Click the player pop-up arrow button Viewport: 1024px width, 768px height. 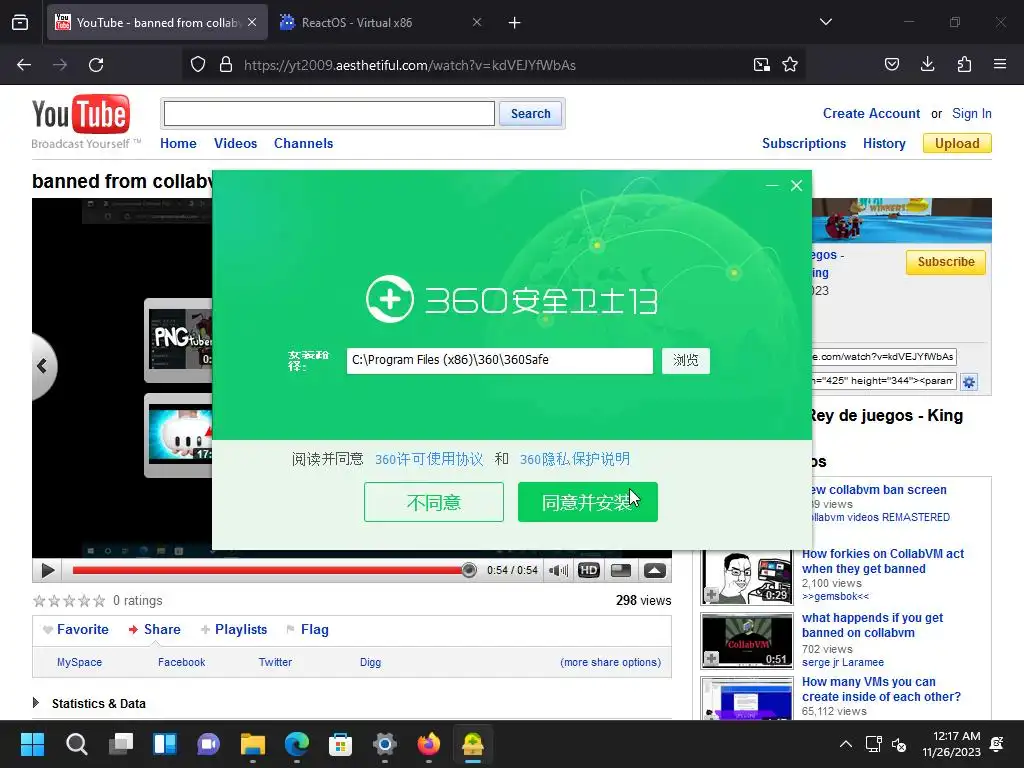(x=655, y=571)
